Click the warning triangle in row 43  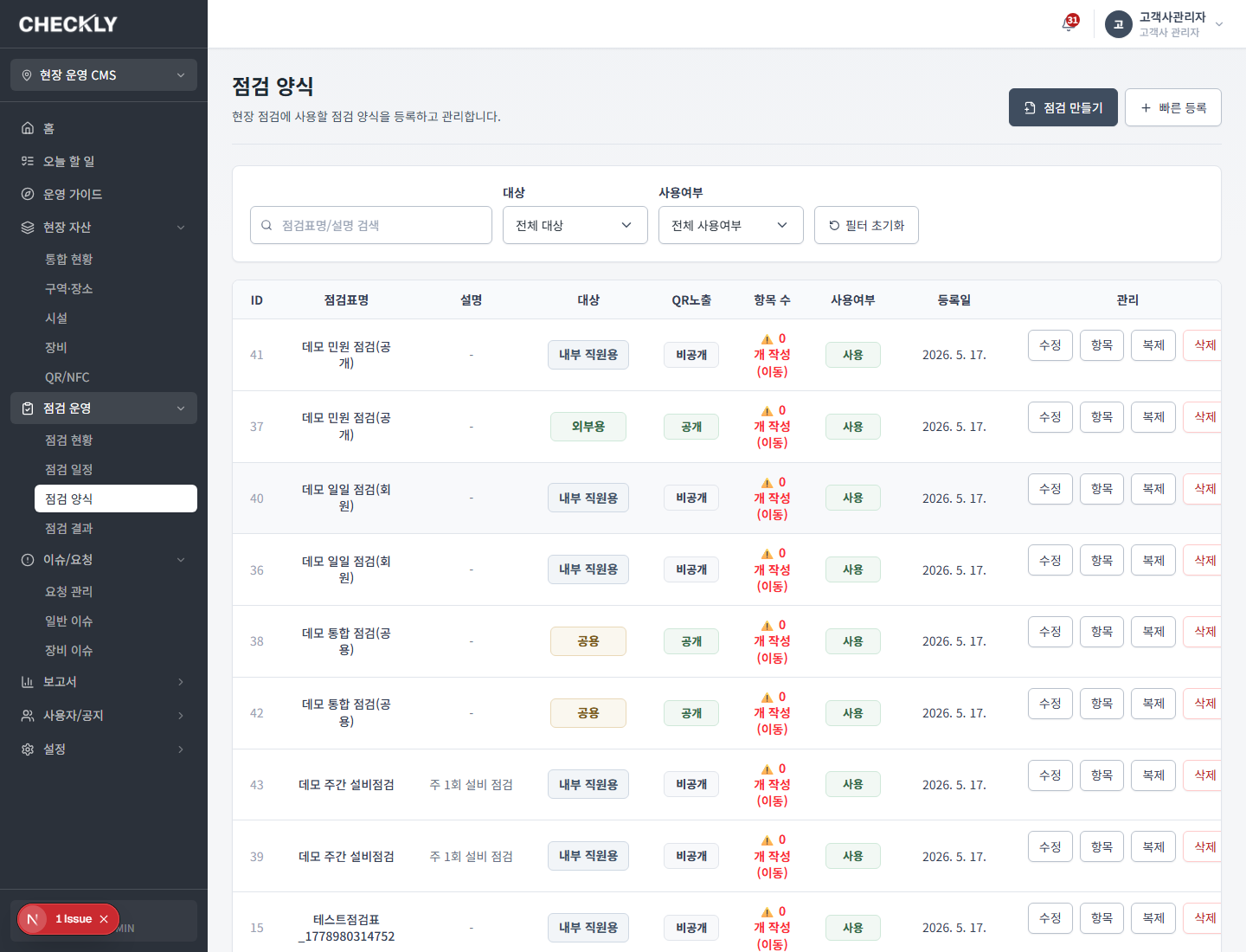[767, 769]
